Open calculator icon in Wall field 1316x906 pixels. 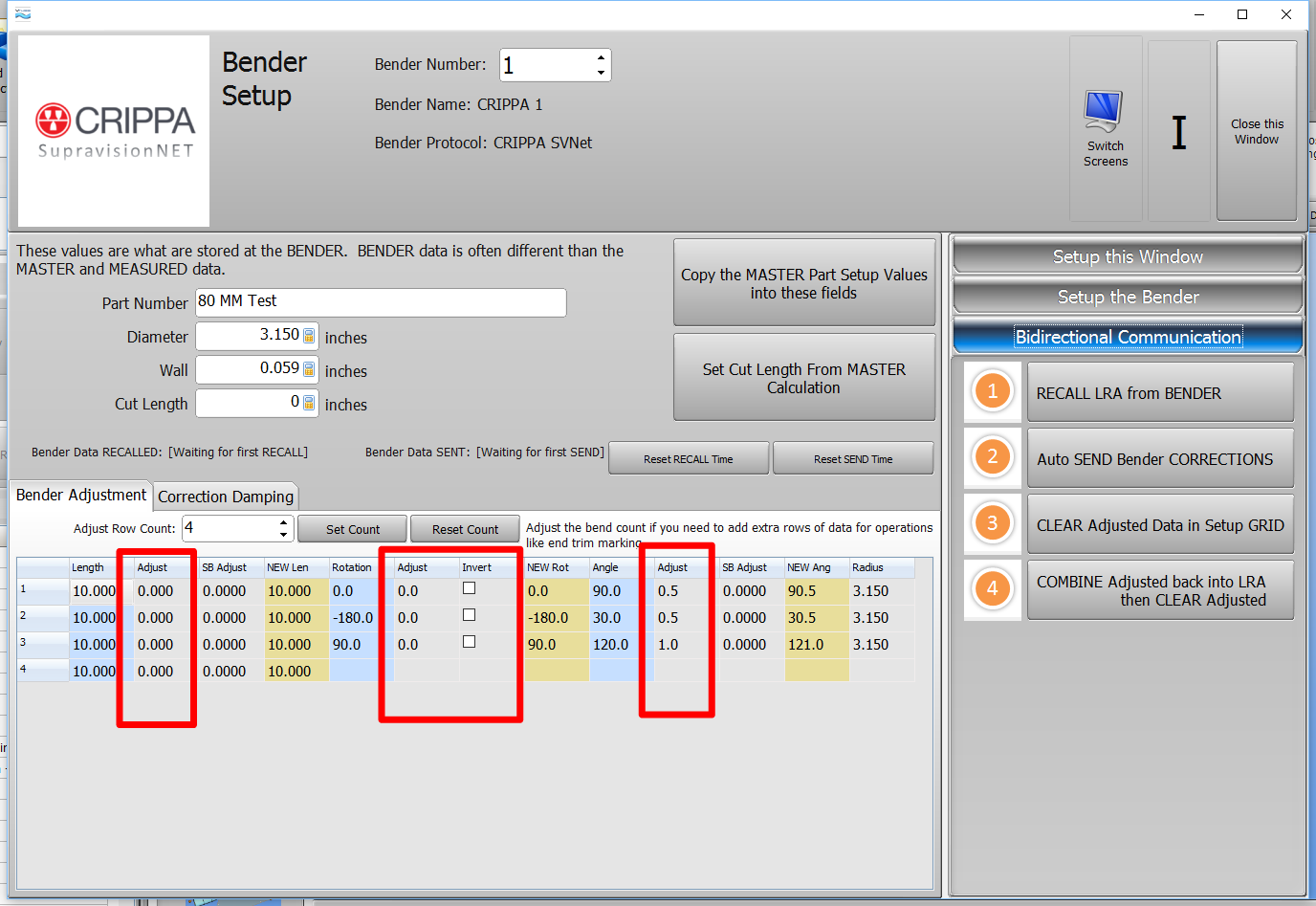tap(309, 369)
